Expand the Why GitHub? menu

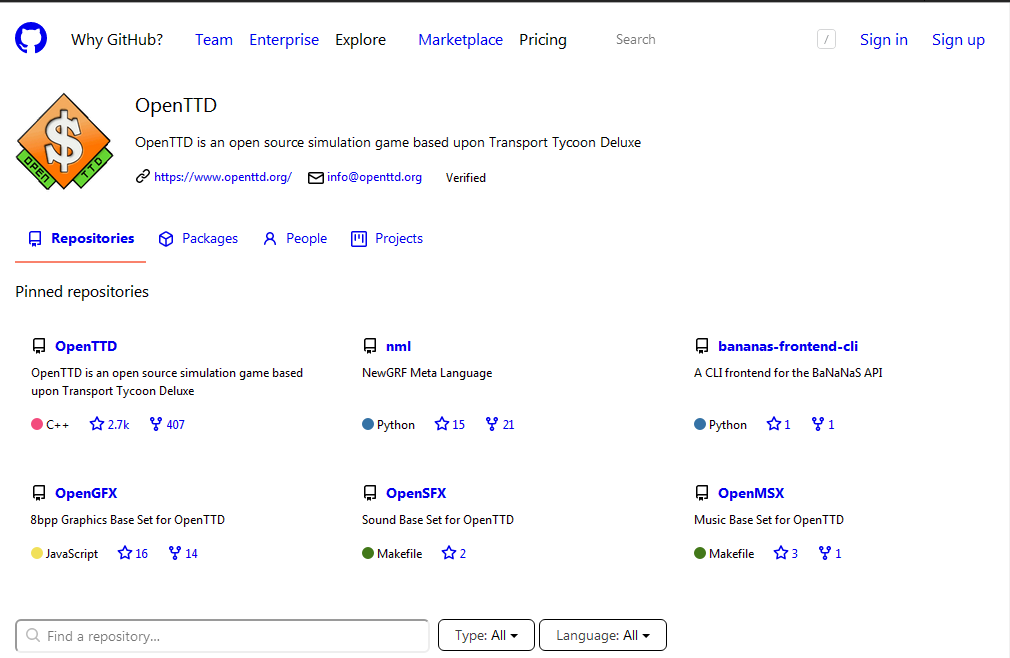click(117, 40)
